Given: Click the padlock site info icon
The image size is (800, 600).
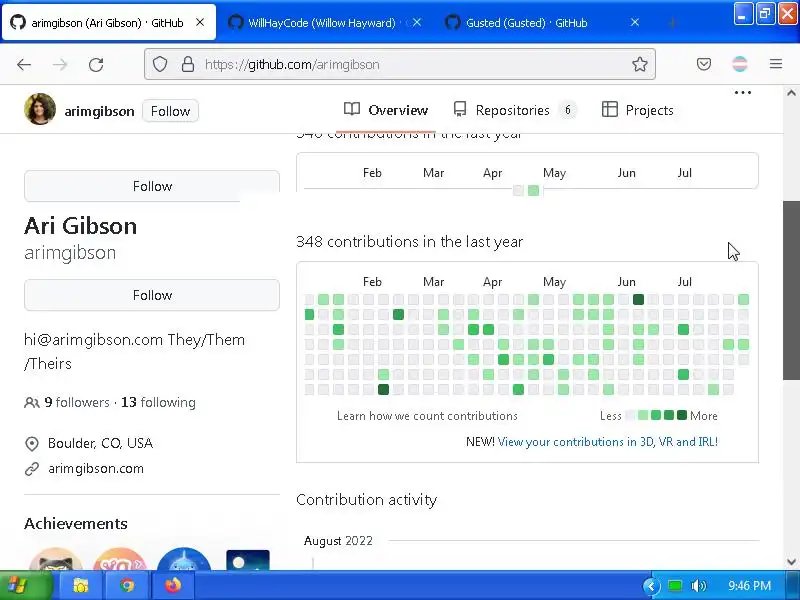Looking at the screenshot, I should [x=188, y=64].
